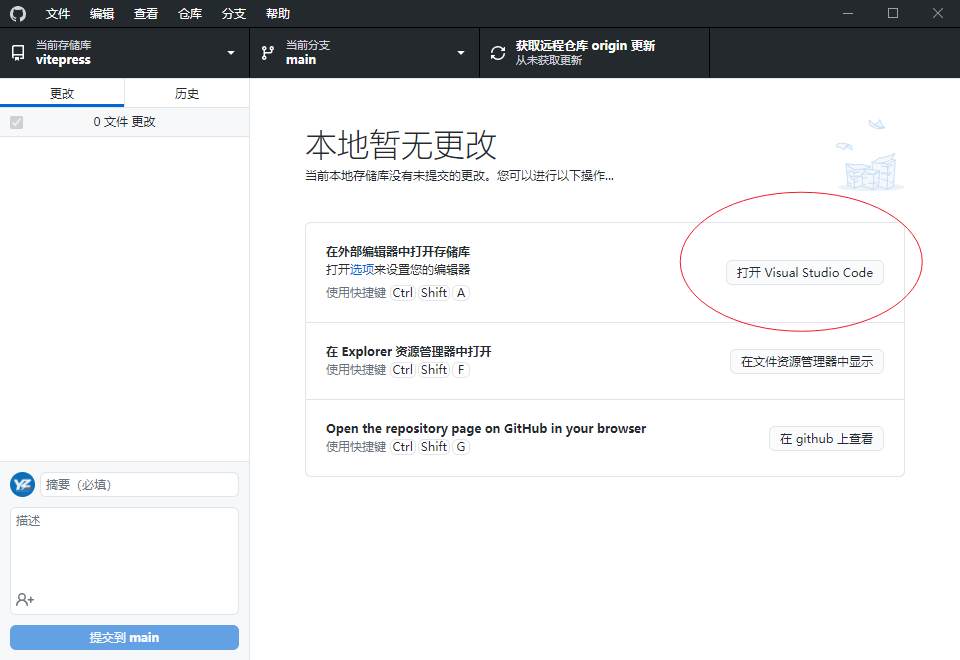Open the 帮助 menu
Viewport: 960px width, 660px height.
click(x=278, y=13)
